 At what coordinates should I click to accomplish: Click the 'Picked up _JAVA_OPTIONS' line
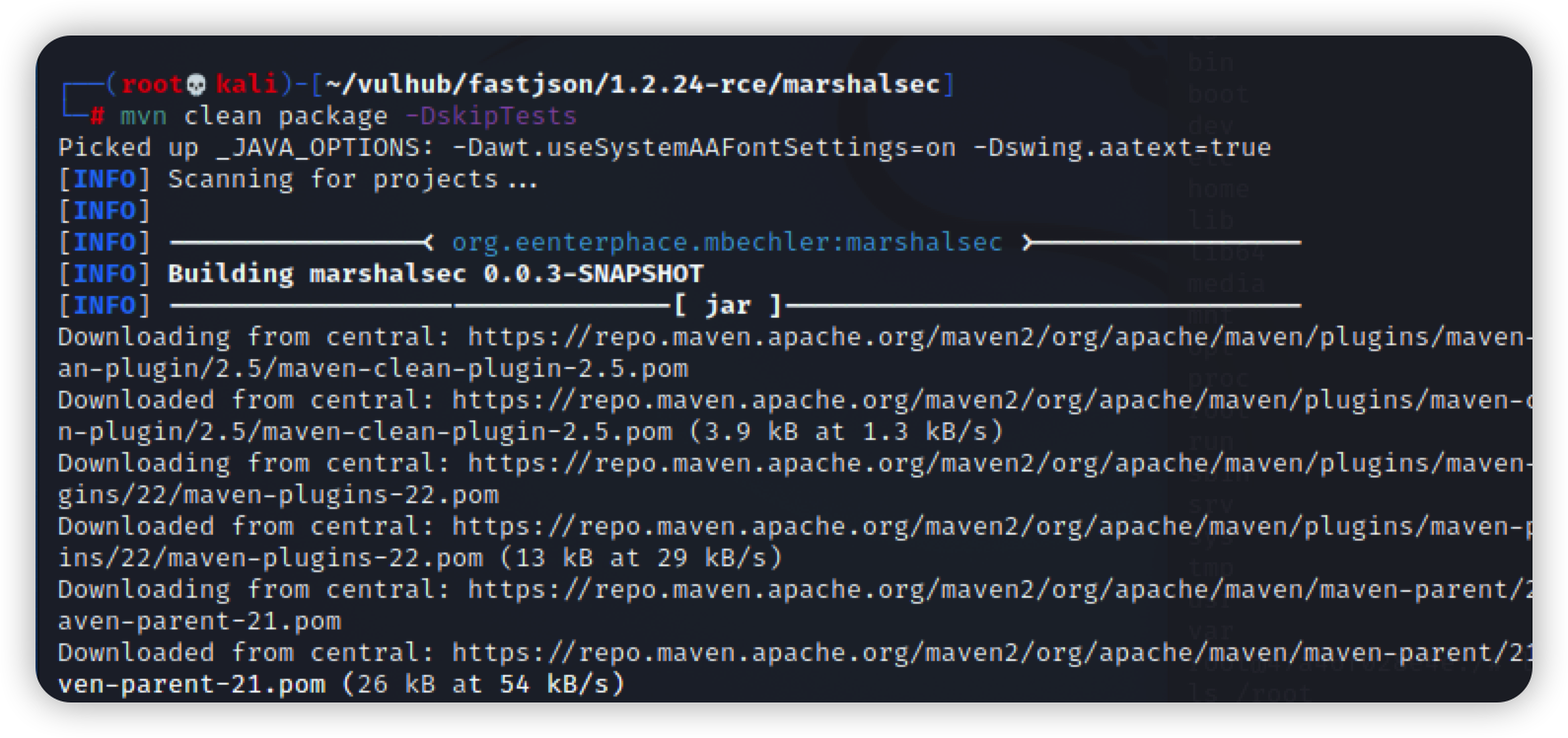click(664, 147)
